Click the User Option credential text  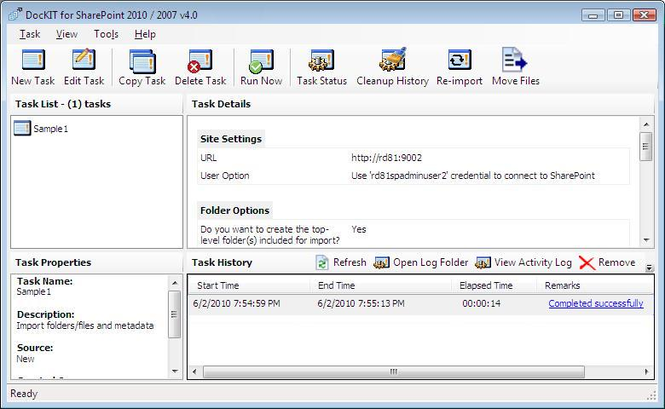pos(473,176)
